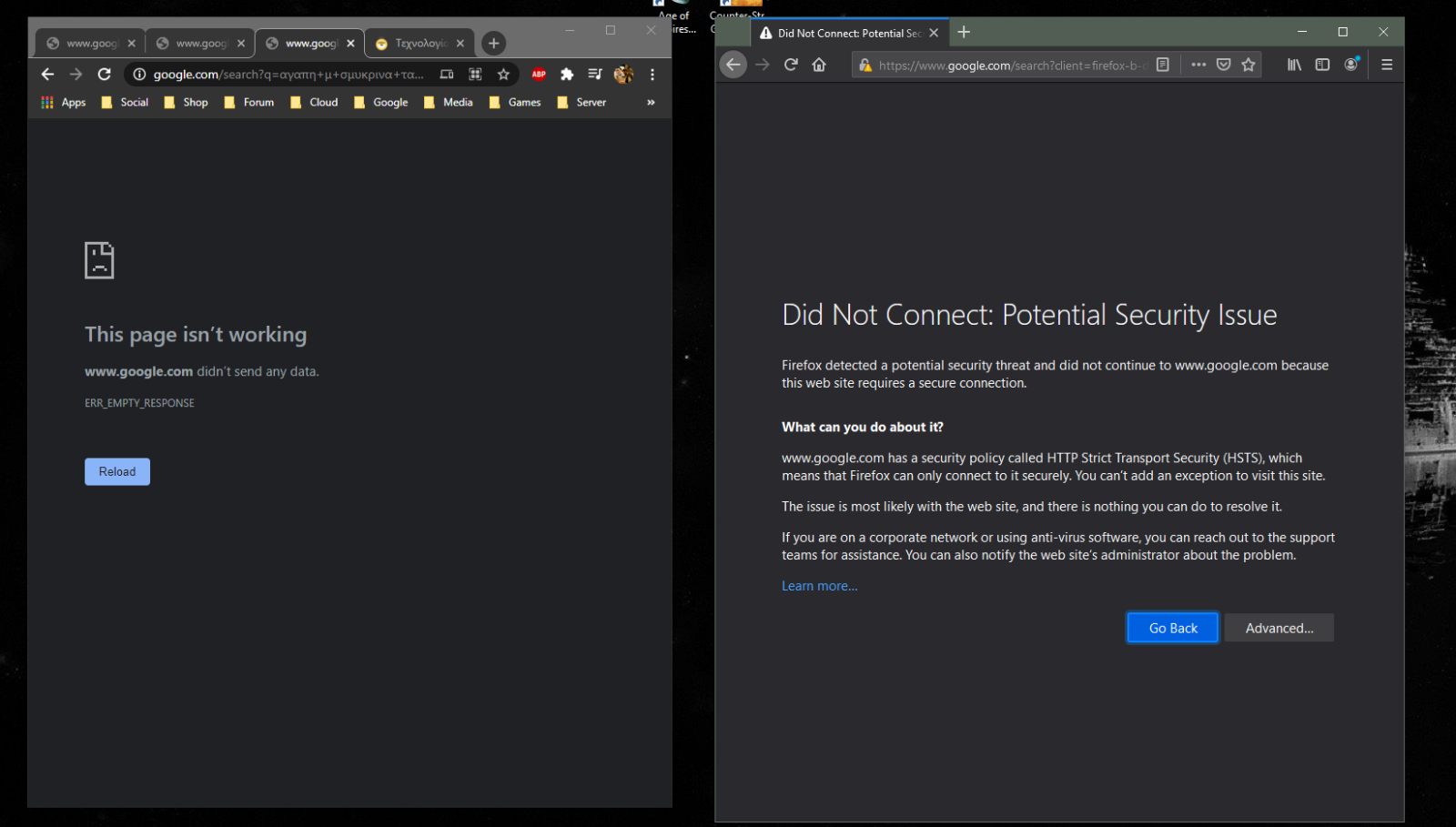This screenshot has height=827, width=1456.
Task: Go to Firefox home page
Action: 819,65
